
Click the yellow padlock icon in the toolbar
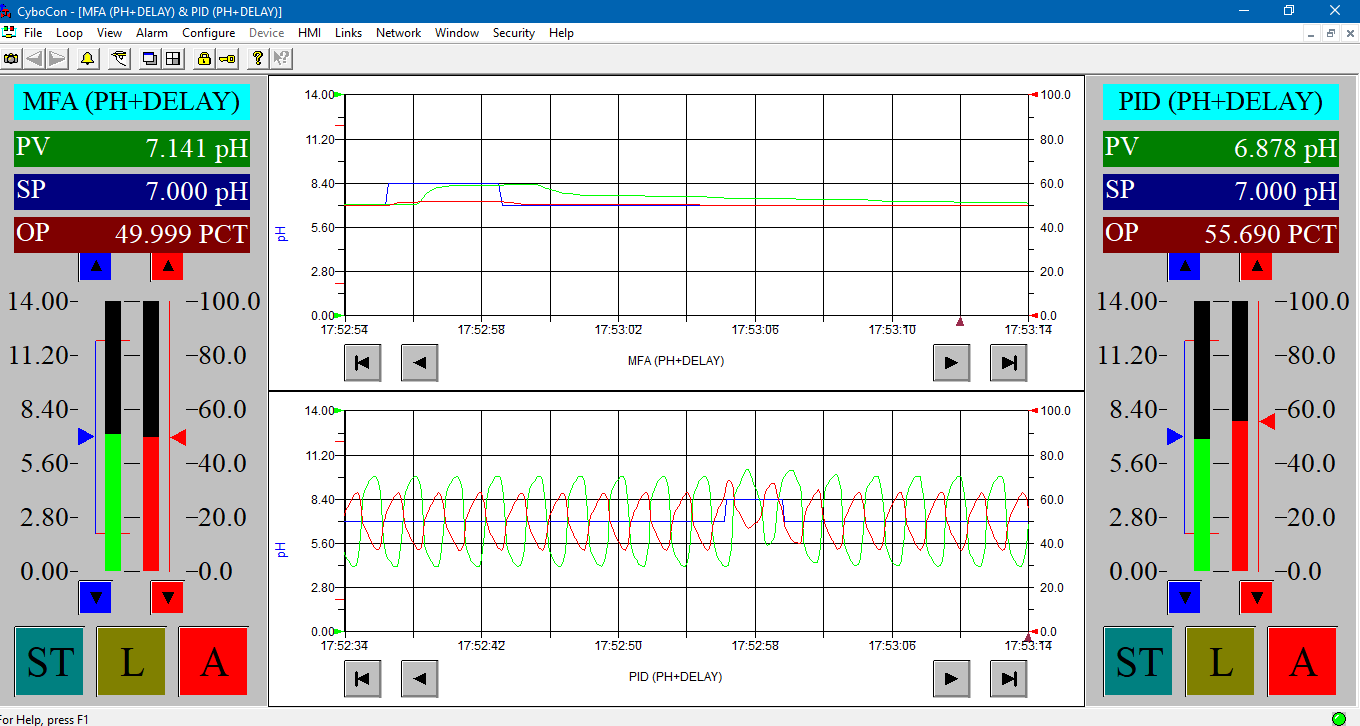(x=204, y=59)
